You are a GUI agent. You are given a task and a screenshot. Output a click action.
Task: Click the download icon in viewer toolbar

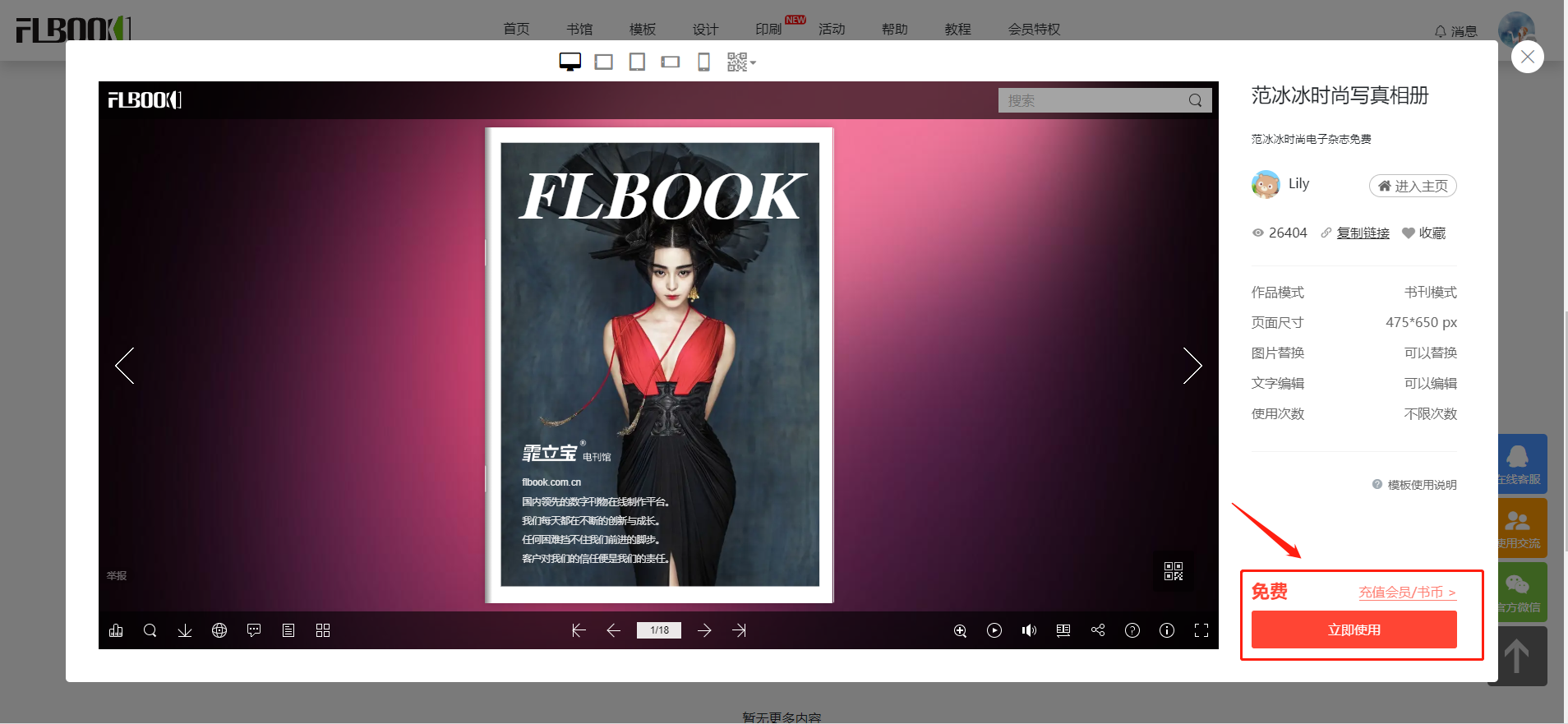[x=185, y=630]
